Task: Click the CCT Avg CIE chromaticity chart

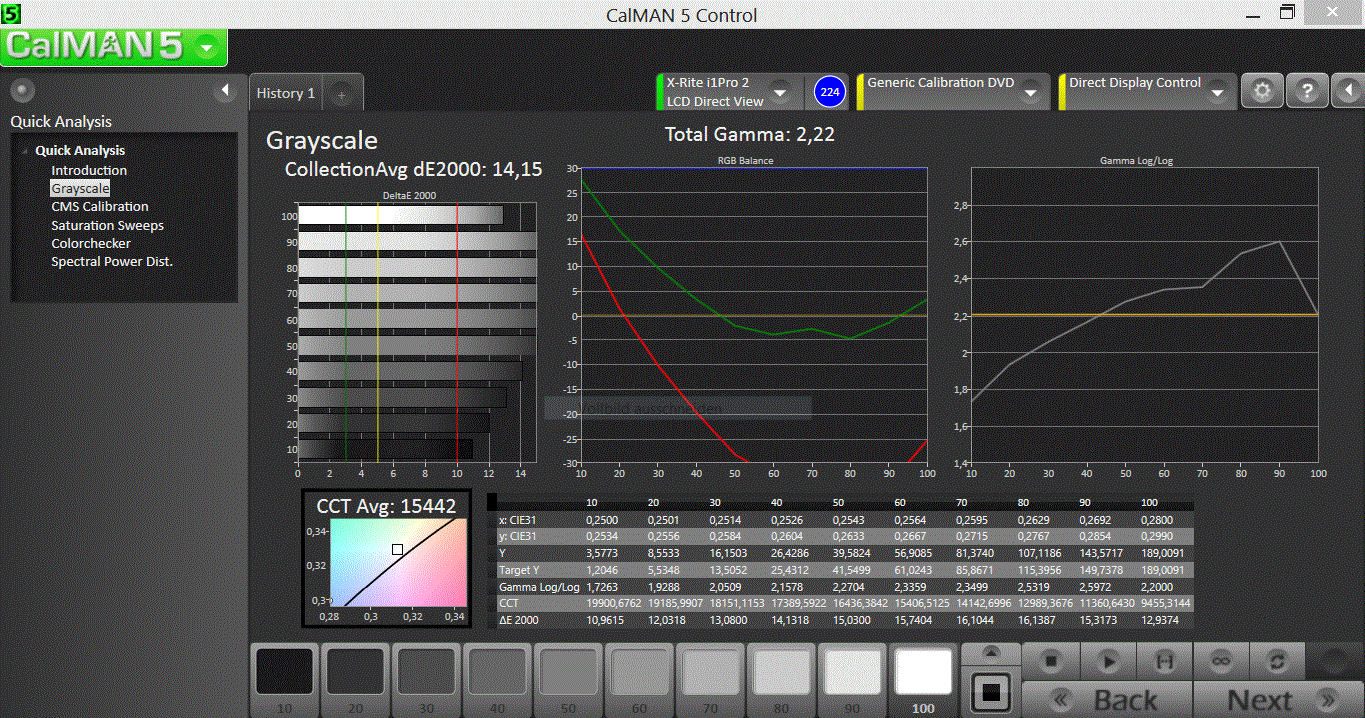Action: tap(398, 562)
